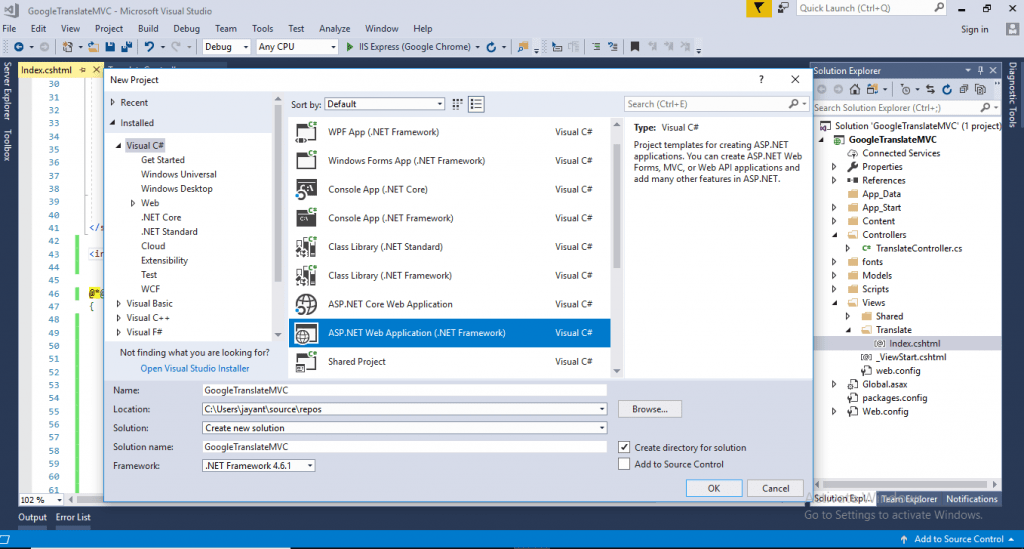Image resolution: width=1024 pixels, height=549 pixels.
Task: Select TranslateController.cs in Solution Explorer
Action: 918,248
